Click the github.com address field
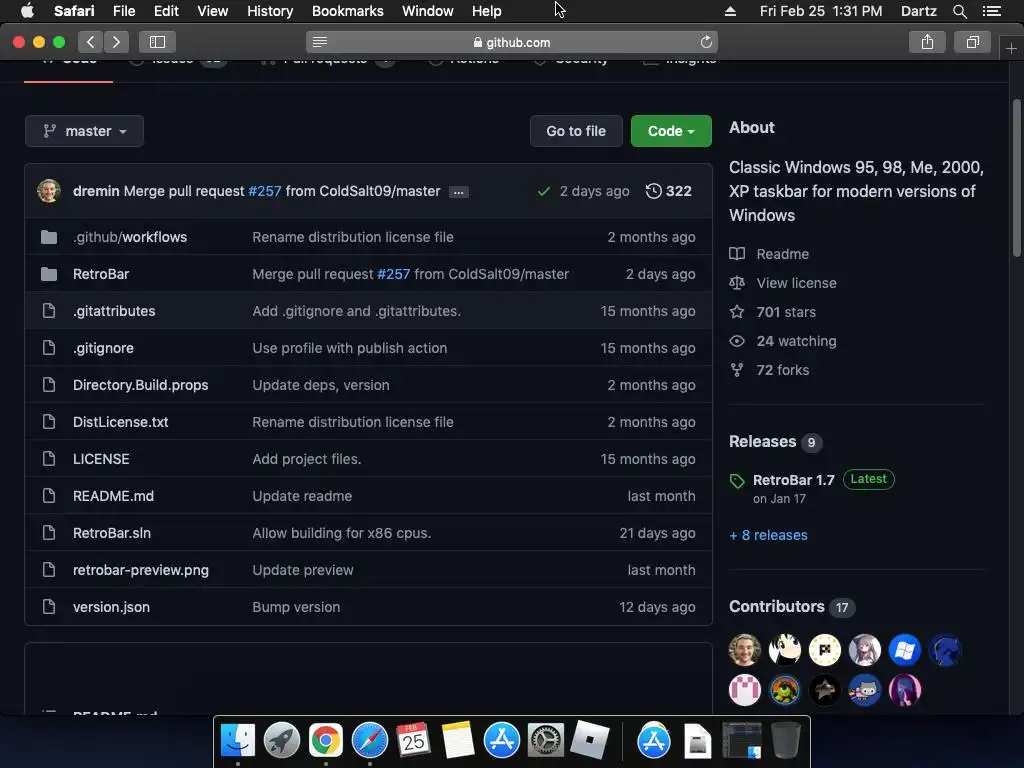Viewport: 1024px width, 768px height. click(x=512, y=42)
